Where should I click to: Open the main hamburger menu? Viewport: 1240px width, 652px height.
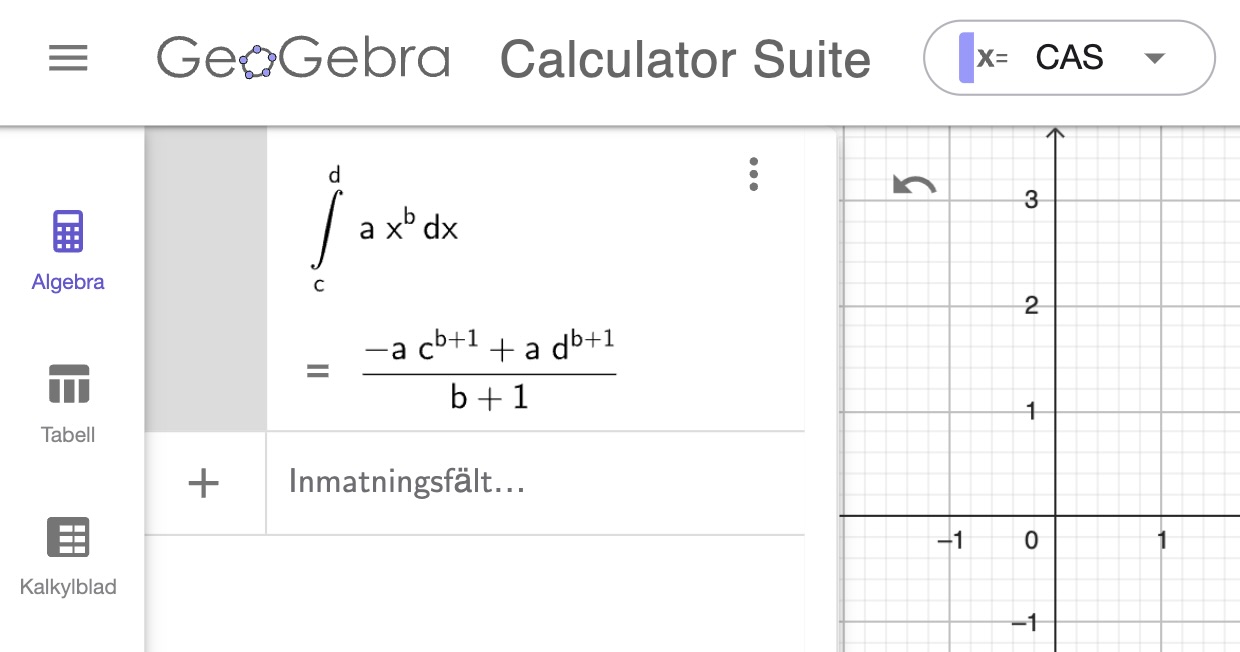click(x=68, y=58)
